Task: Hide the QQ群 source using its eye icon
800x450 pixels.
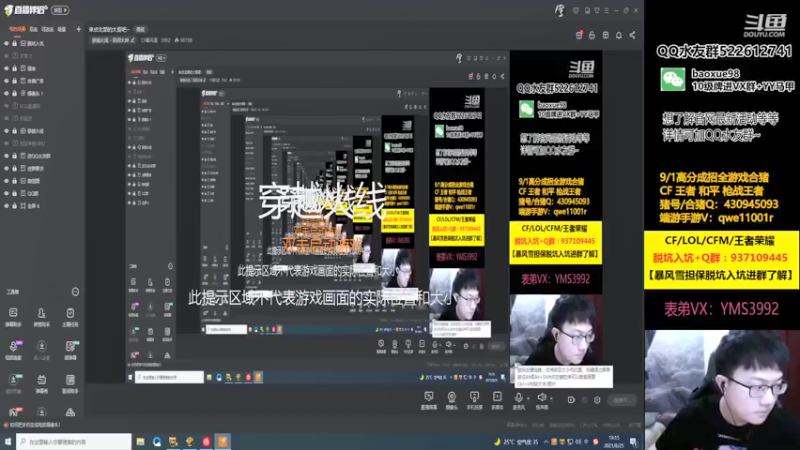Action: (7, 193)
